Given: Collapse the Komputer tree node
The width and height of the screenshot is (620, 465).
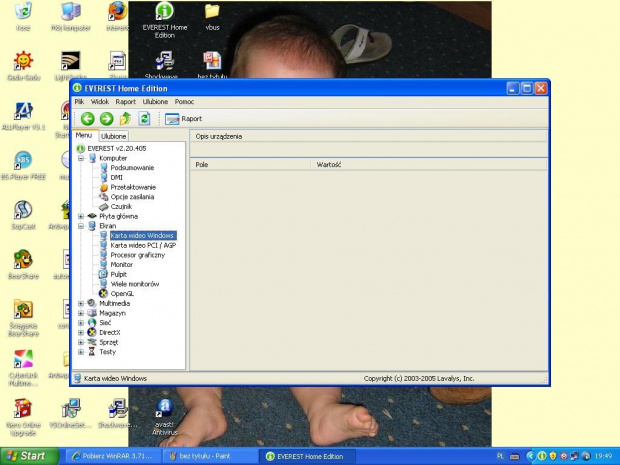Looking at the screenshot, I should (81, 158).
